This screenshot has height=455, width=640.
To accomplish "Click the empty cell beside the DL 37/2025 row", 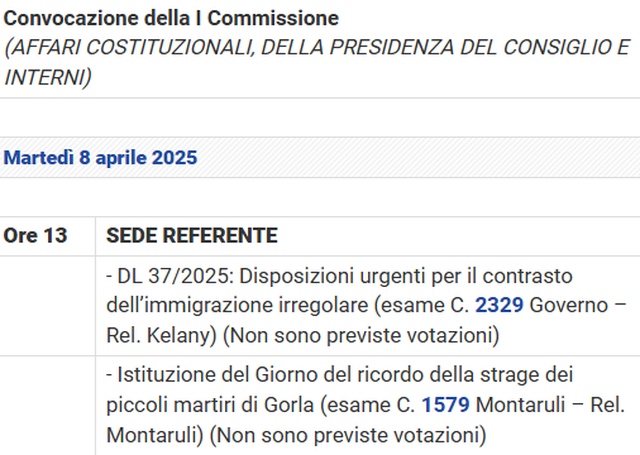I will point(47,305).
